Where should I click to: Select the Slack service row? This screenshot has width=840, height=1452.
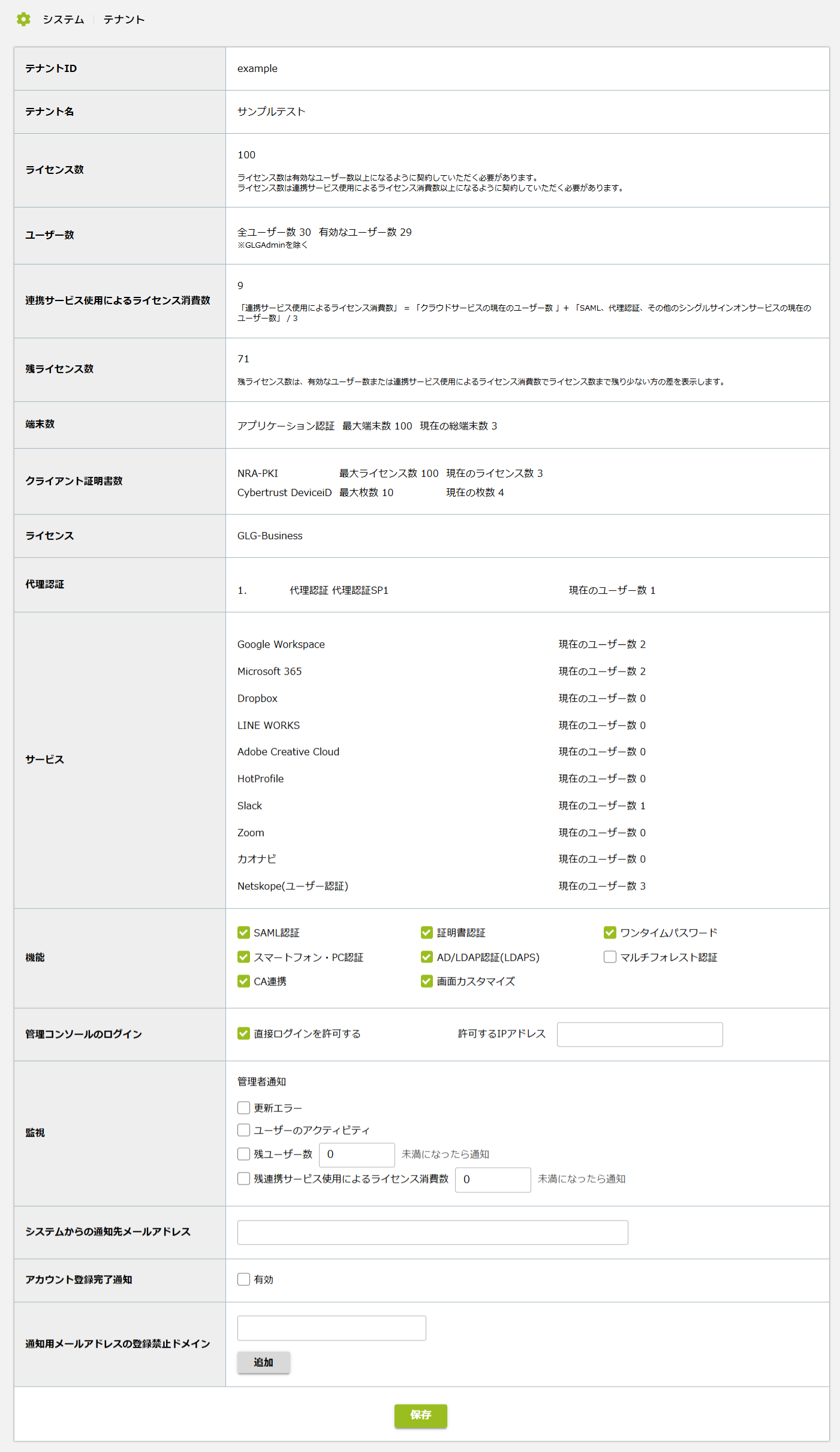(x=441, y=805)
